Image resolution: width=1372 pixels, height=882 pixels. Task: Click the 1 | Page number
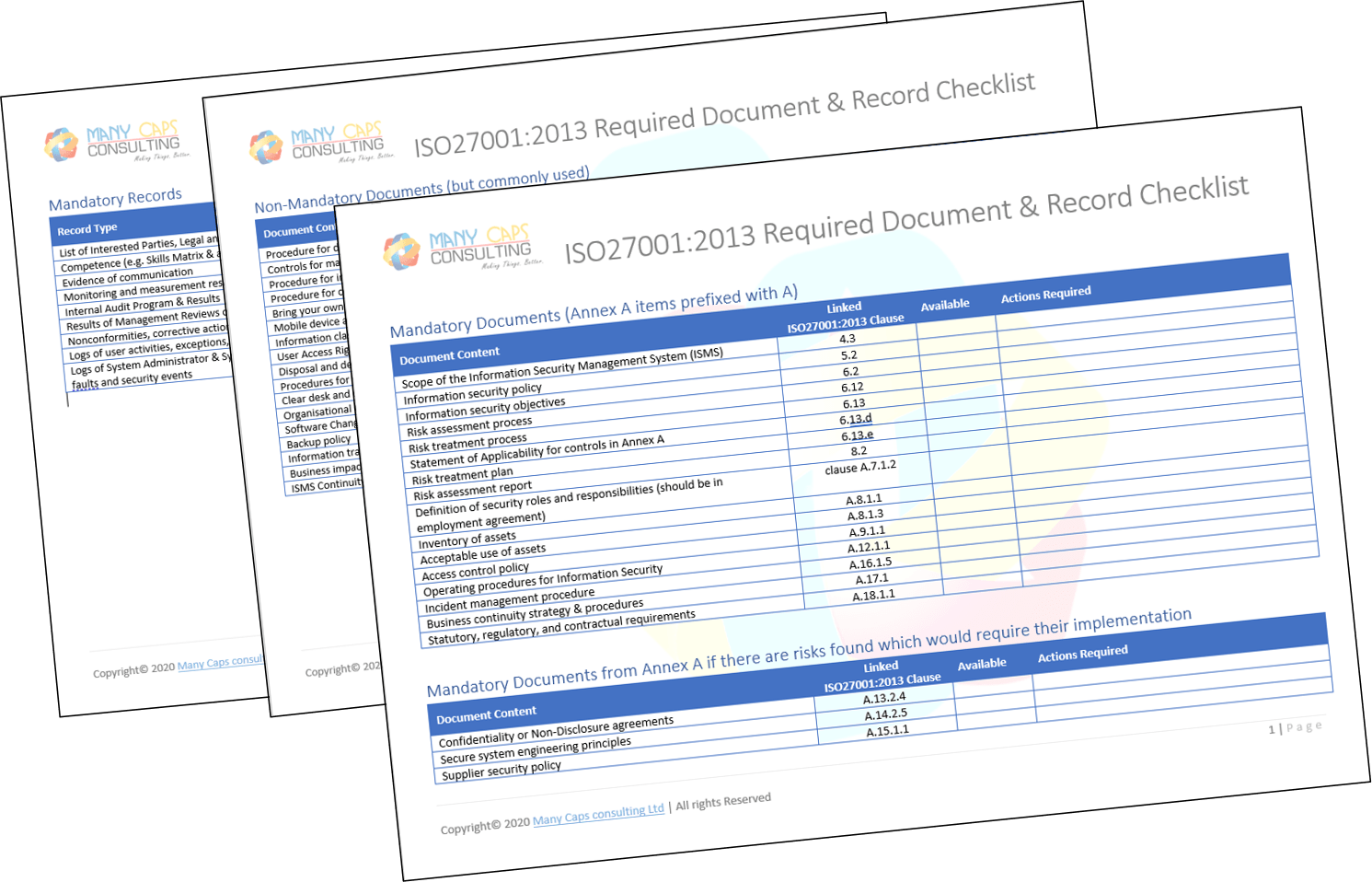(x=1295, y=727)
